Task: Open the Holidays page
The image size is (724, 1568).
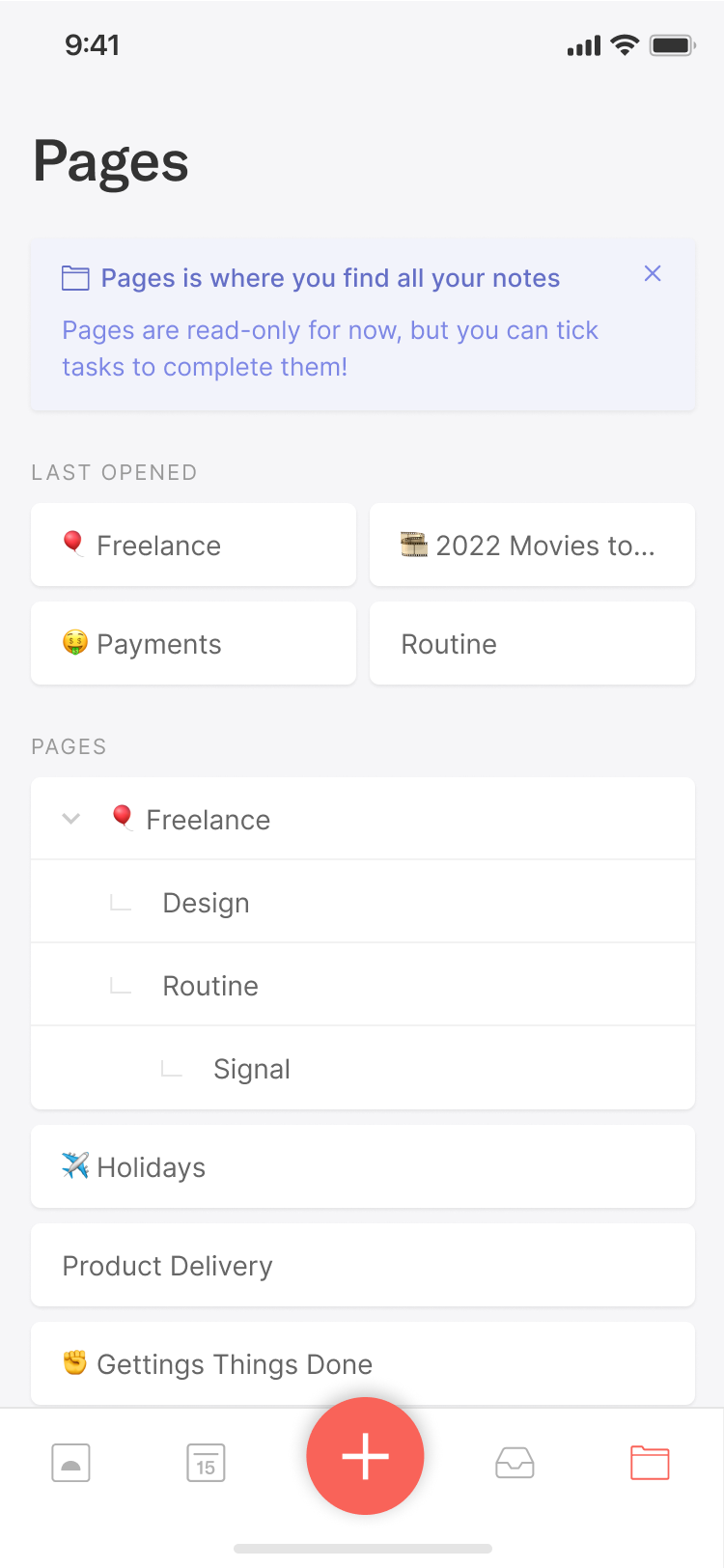Action: tap(363, 1167)
